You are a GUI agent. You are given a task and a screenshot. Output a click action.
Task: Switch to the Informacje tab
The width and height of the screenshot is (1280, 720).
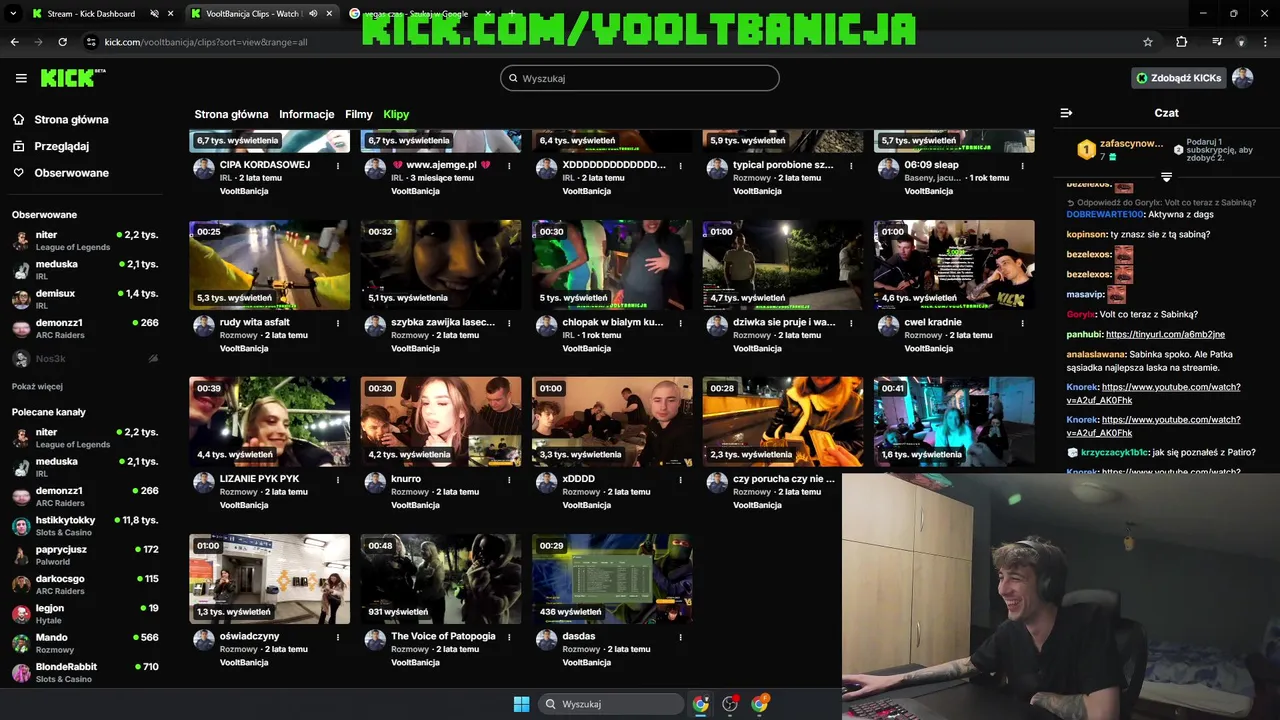pos(306,114)
